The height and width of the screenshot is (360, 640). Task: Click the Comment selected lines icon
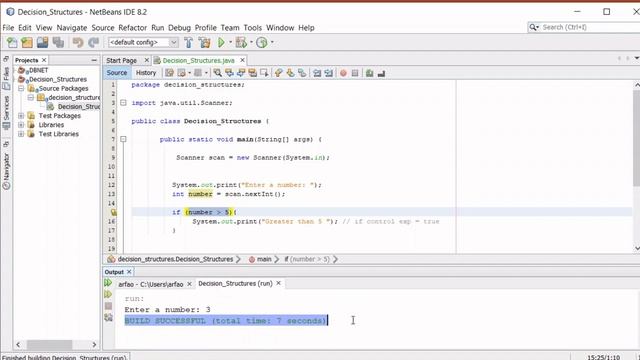369,73
